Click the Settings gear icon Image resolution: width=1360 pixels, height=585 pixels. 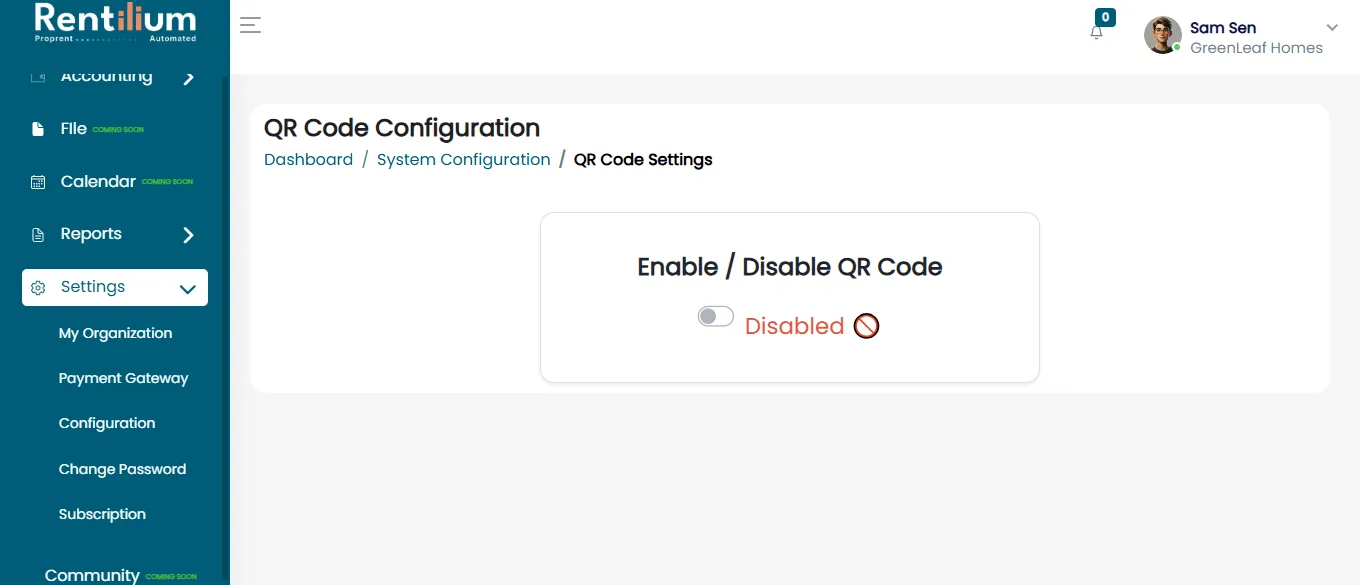click(x=38, y=288)
